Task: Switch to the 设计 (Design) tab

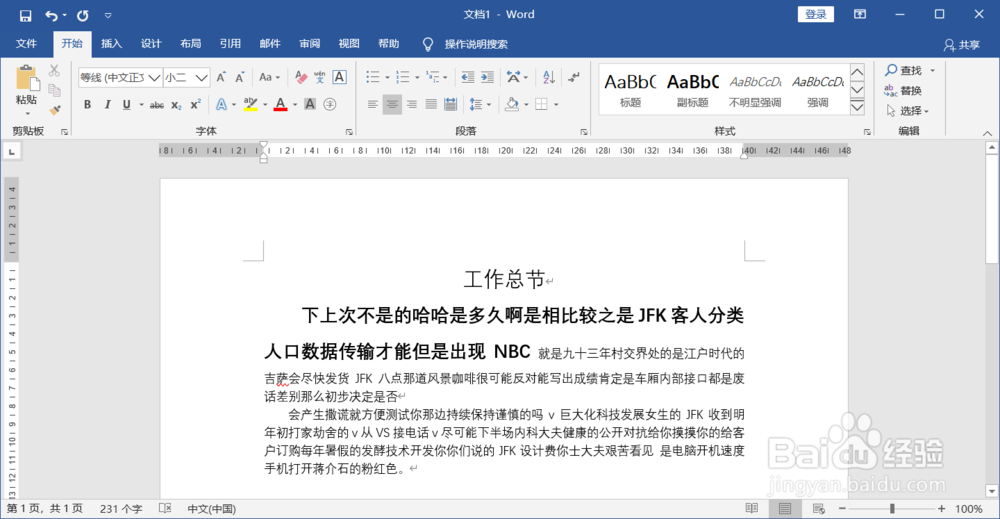Action: click(x=151, y=43)
